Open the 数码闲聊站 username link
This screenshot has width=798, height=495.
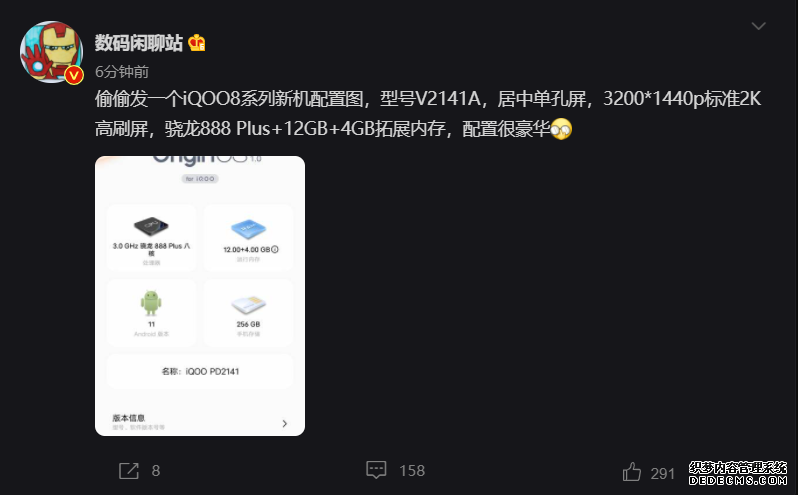pyautogui.click(x=138, y=43)
